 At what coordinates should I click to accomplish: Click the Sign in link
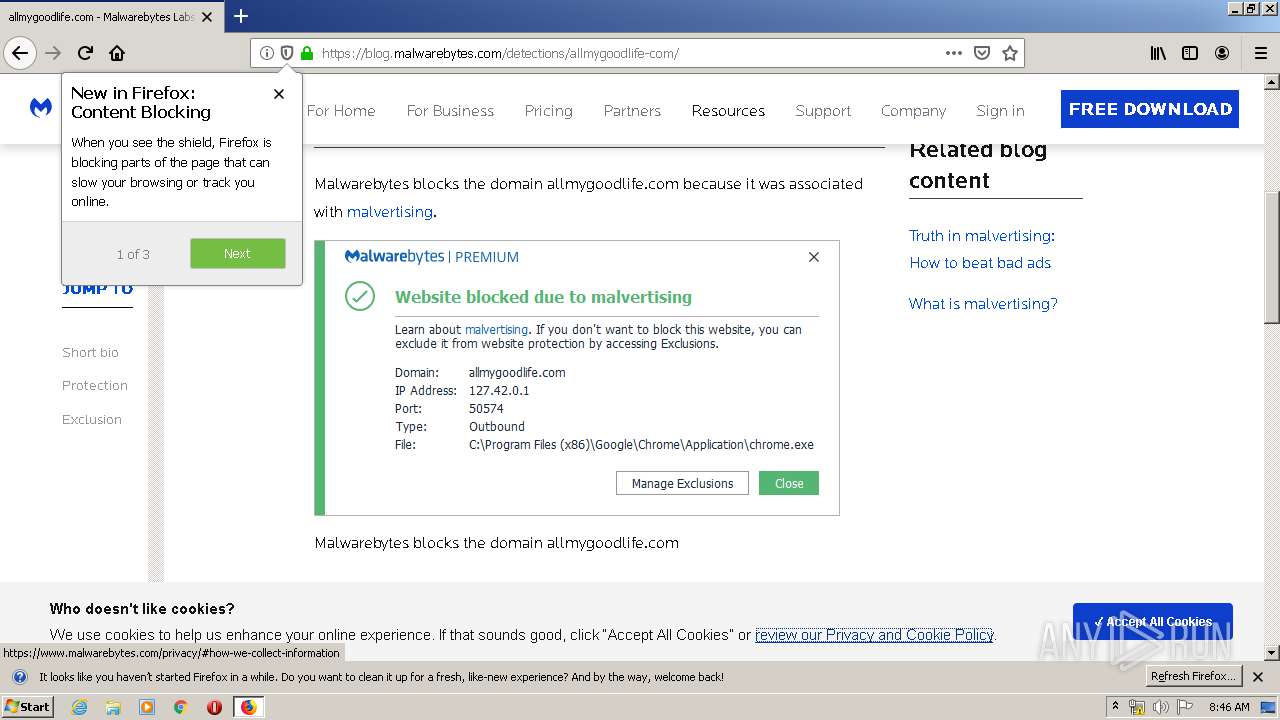[1000, 111]
